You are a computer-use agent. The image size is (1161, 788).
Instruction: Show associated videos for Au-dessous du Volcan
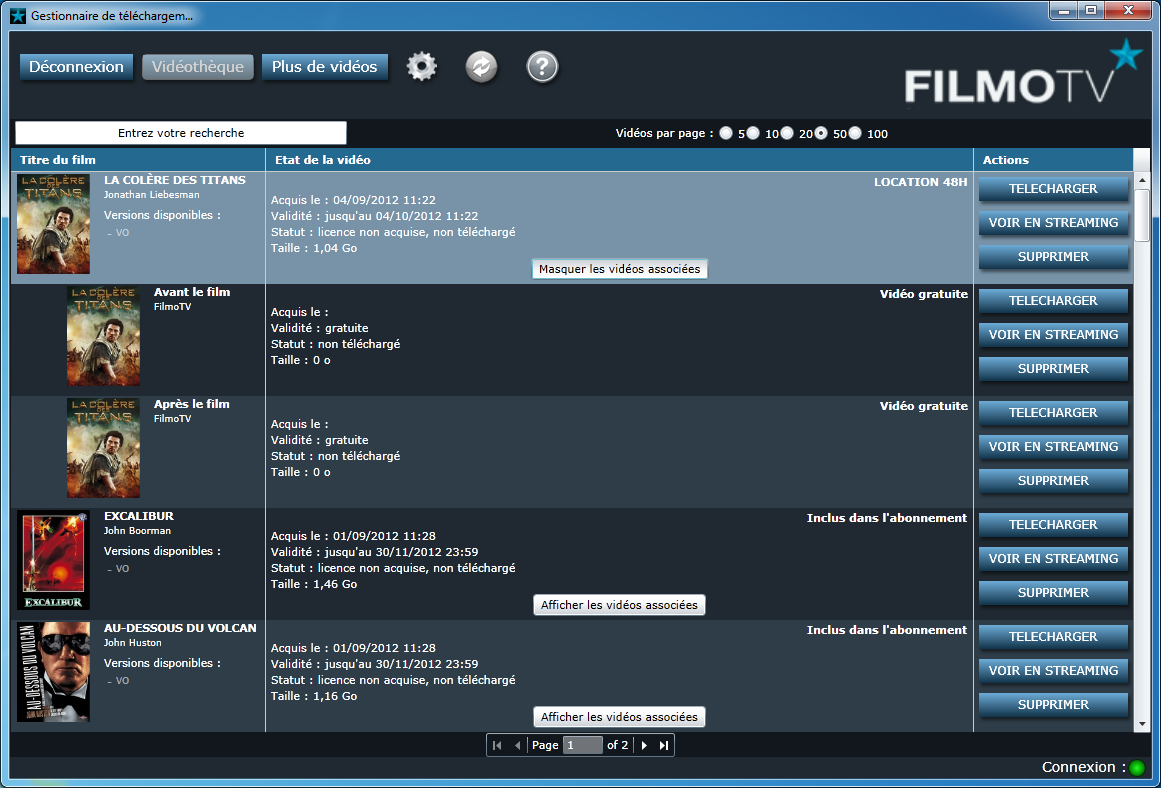(620, 717)
